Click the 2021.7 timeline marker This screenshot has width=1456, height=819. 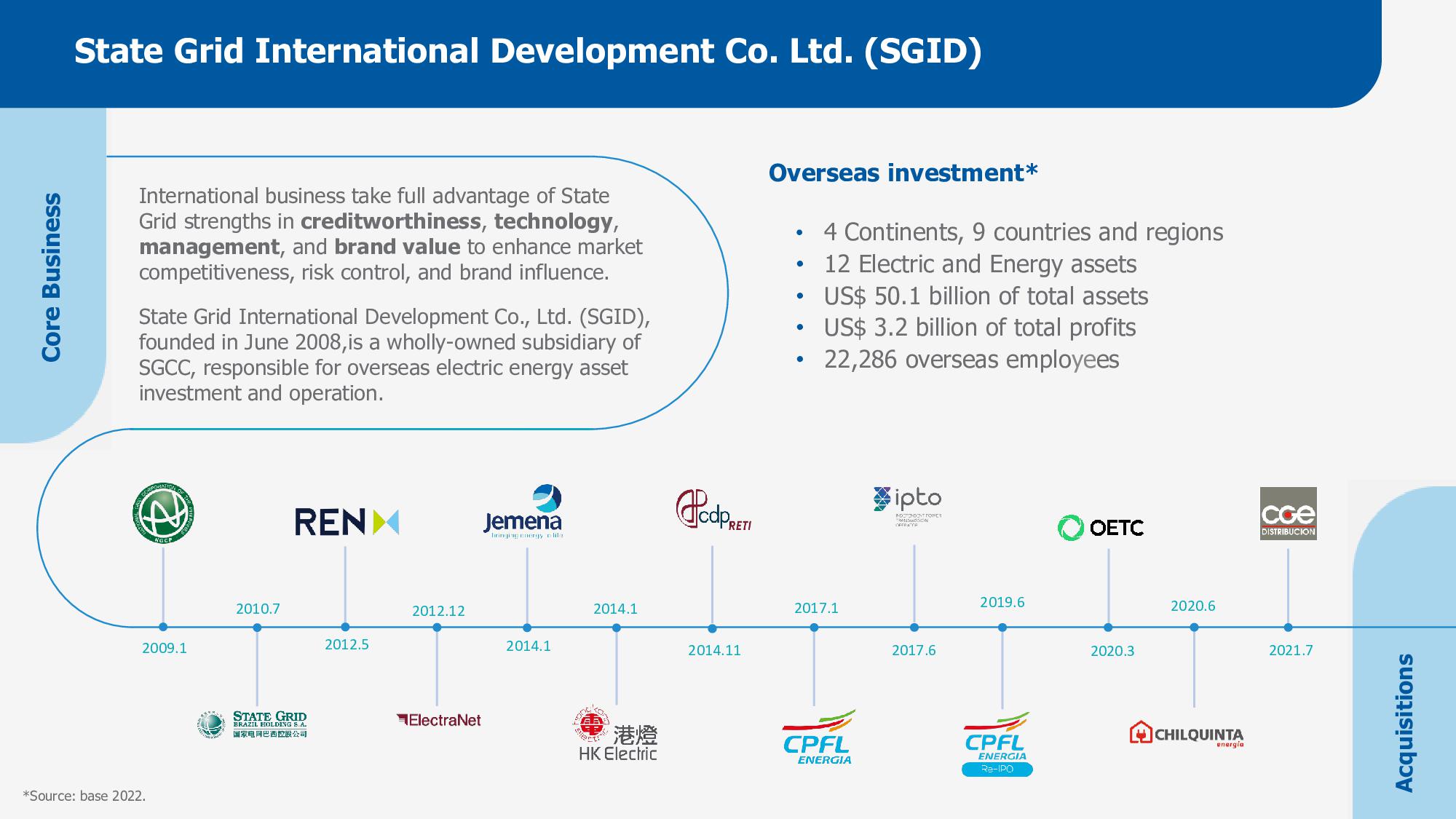coord(1288,628)
